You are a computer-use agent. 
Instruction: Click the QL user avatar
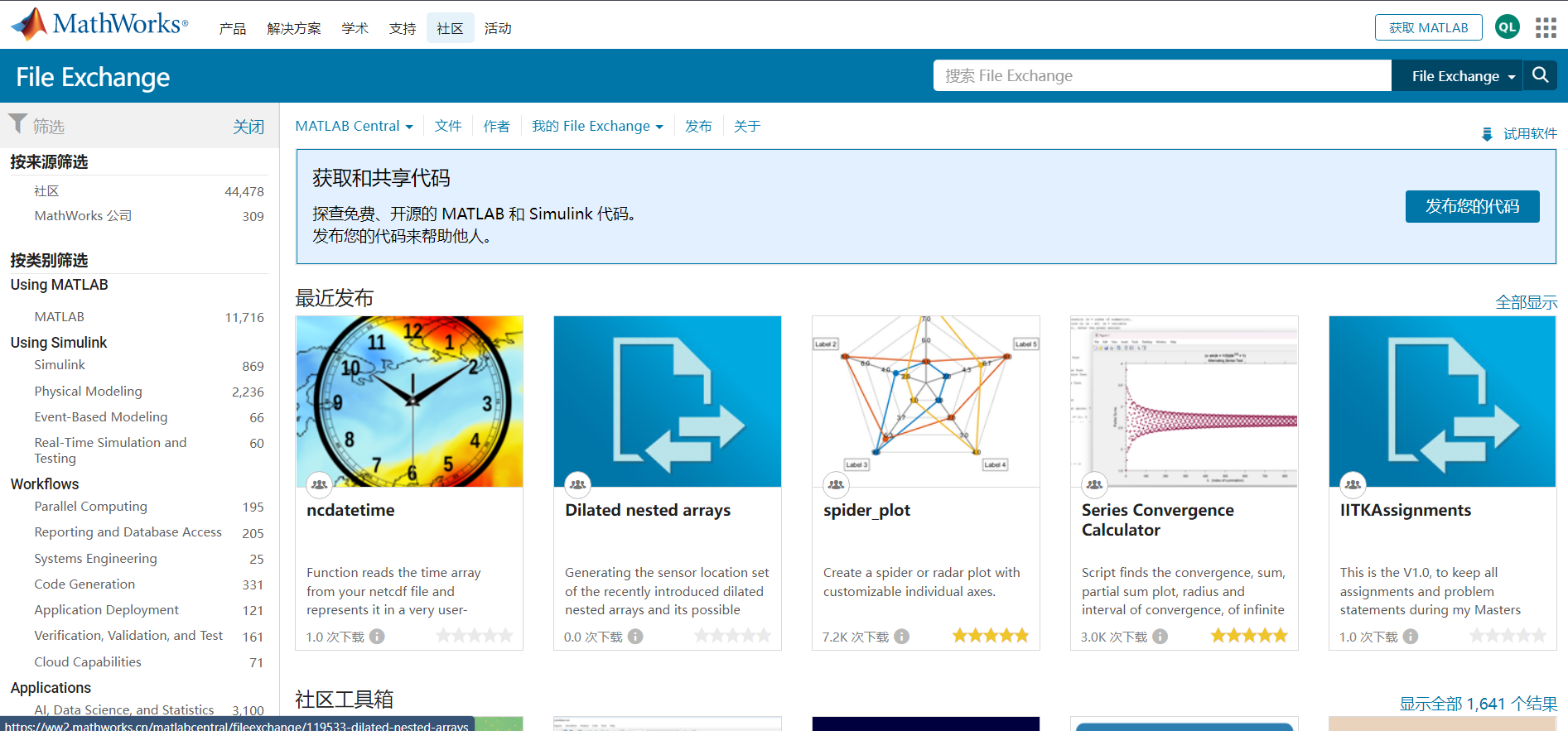click(x=1507, y=27)
